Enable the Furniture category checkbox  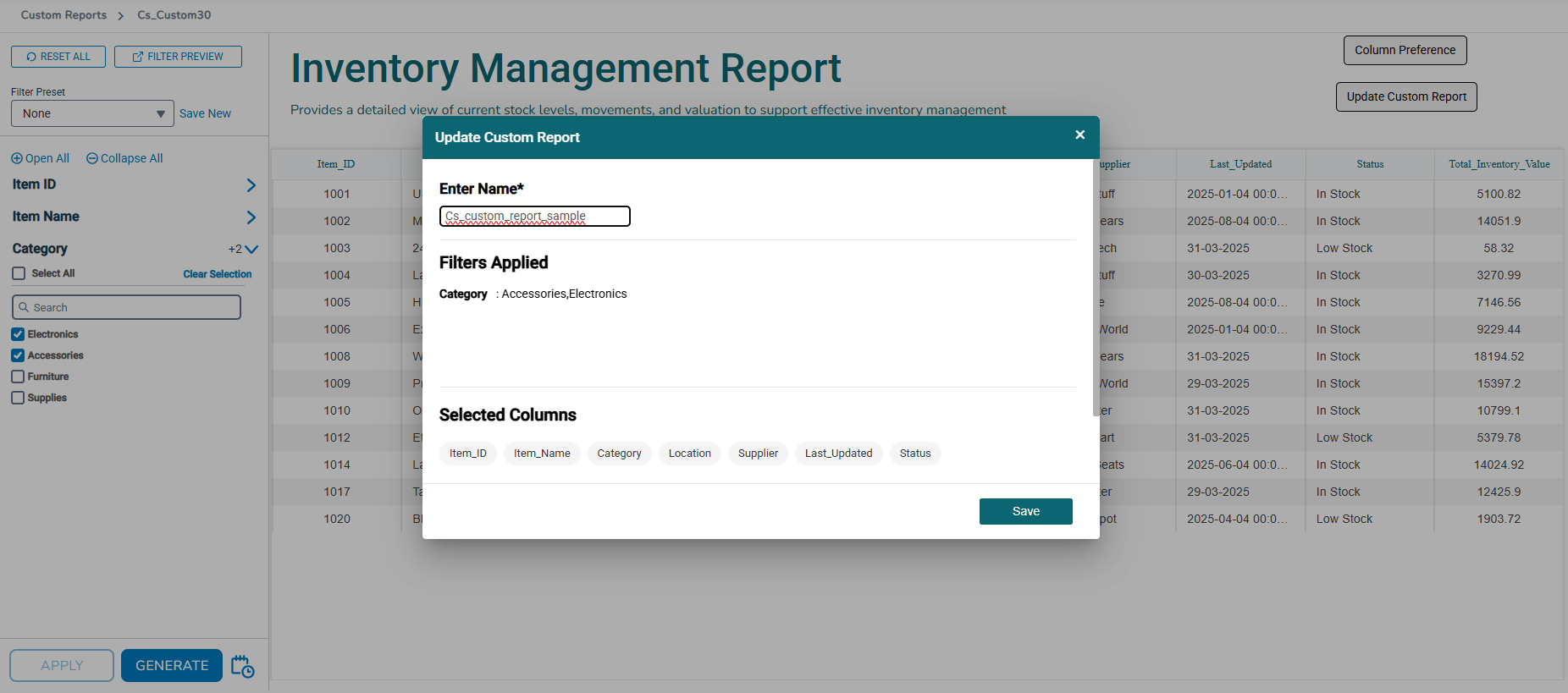click(18, 377)
